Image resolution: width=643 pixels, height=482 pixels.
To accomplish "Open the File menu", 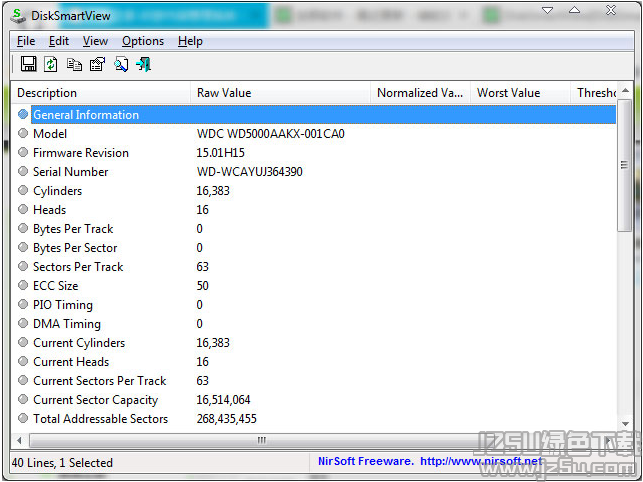I will (x=26, y=41).
